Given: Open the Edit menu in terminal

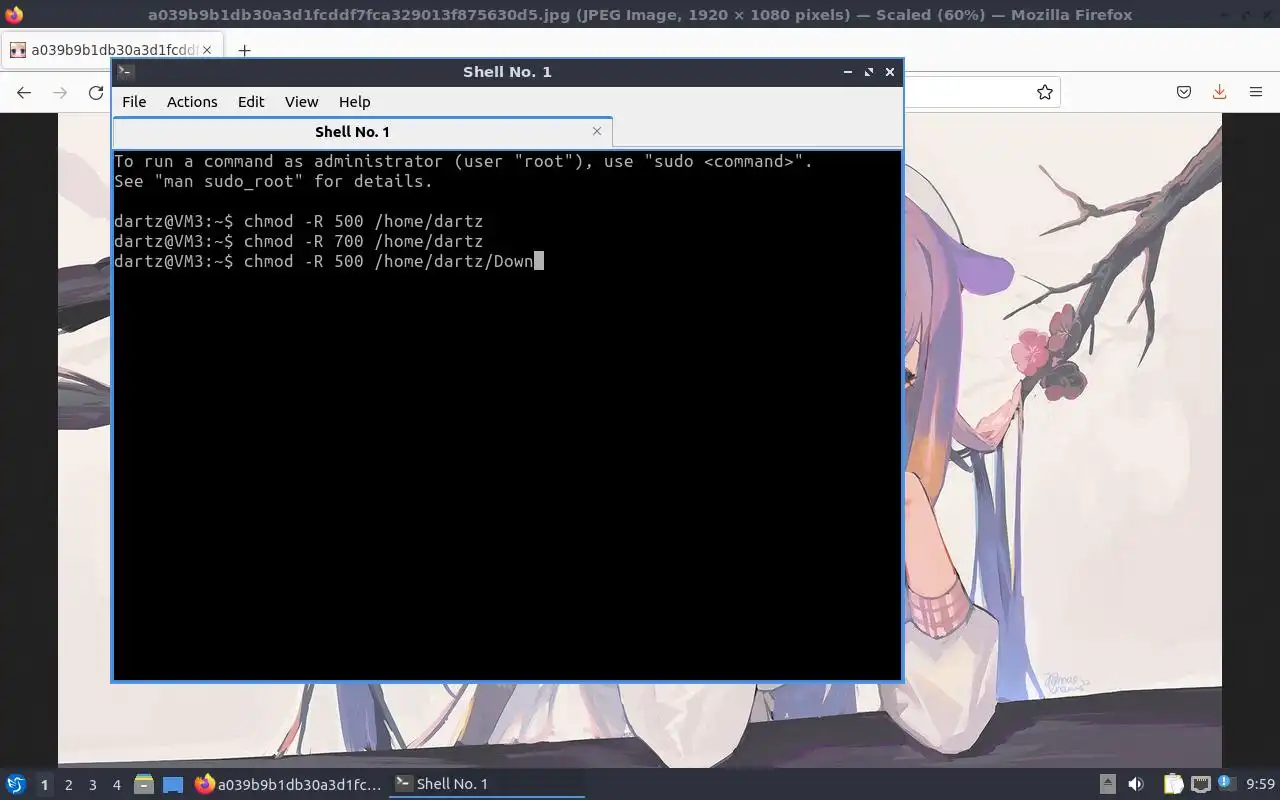Looking at the screenshot, I should (251, 102).
